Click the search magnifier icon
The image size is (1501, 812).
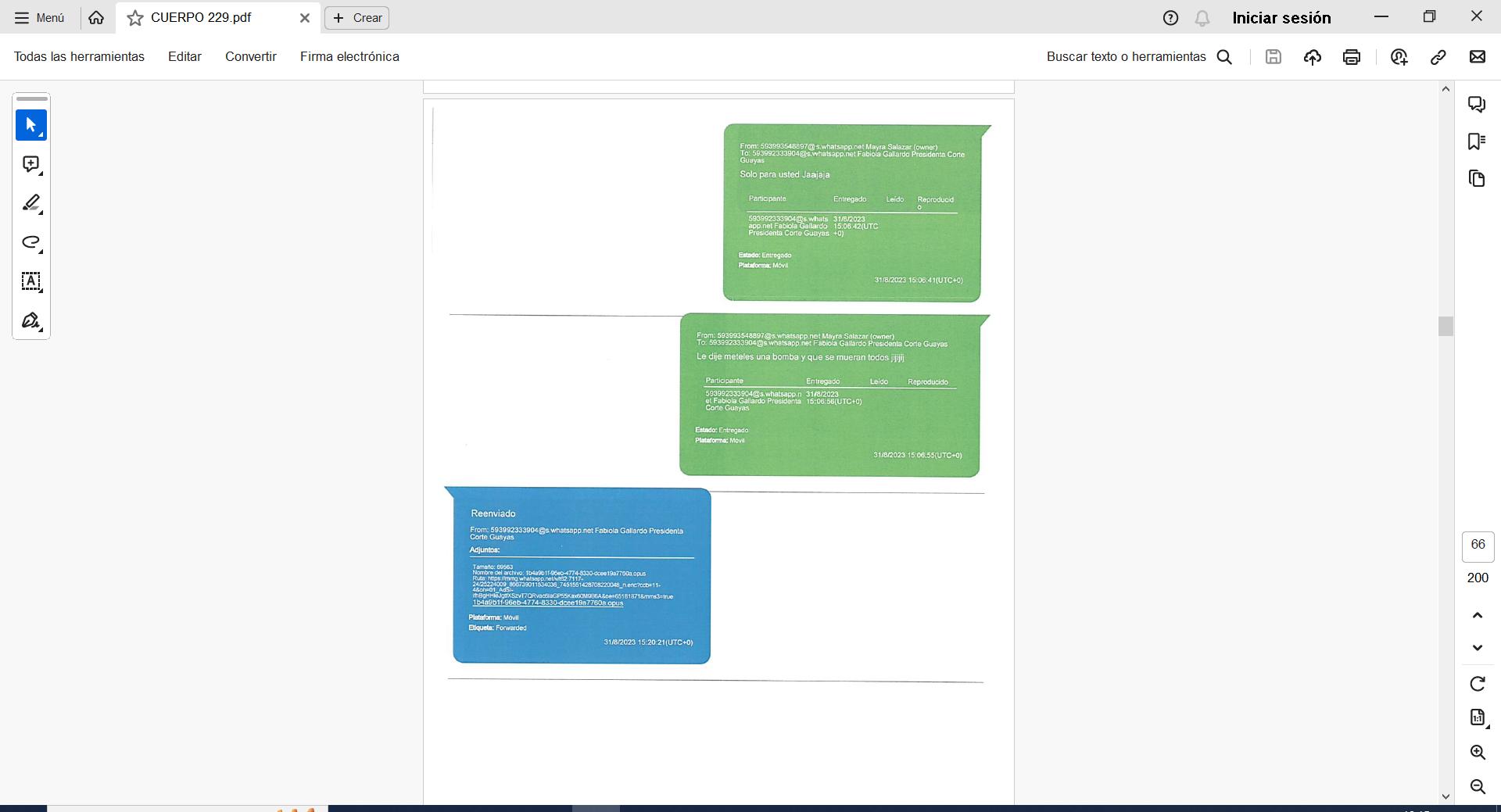click(x=1225, y=57)
